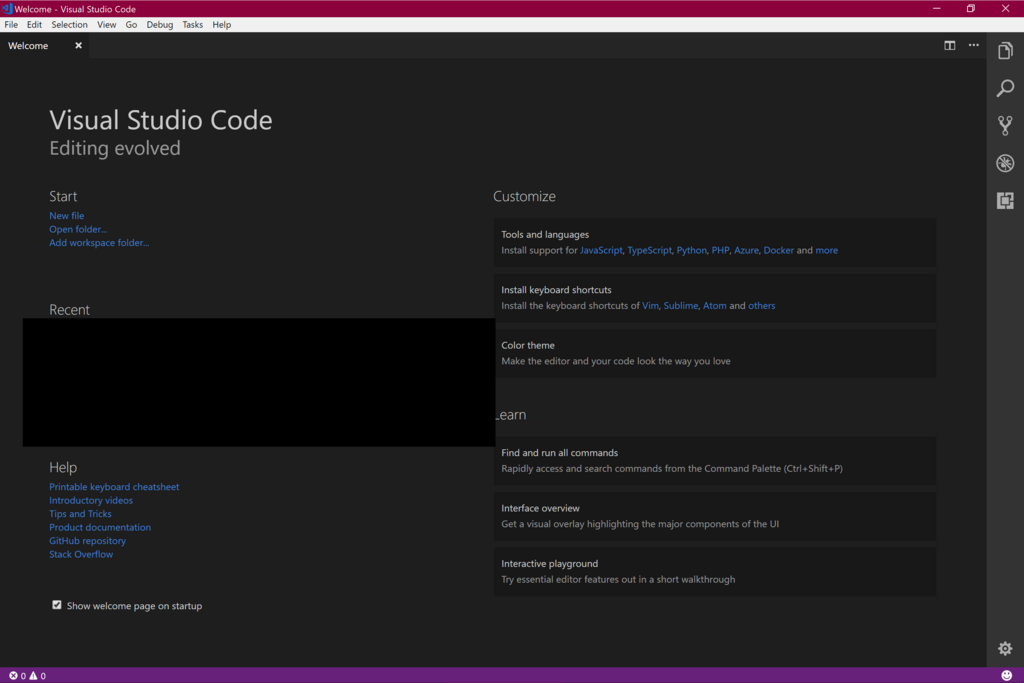Open the more actions ellipsis icon

(x=974, y=45)
